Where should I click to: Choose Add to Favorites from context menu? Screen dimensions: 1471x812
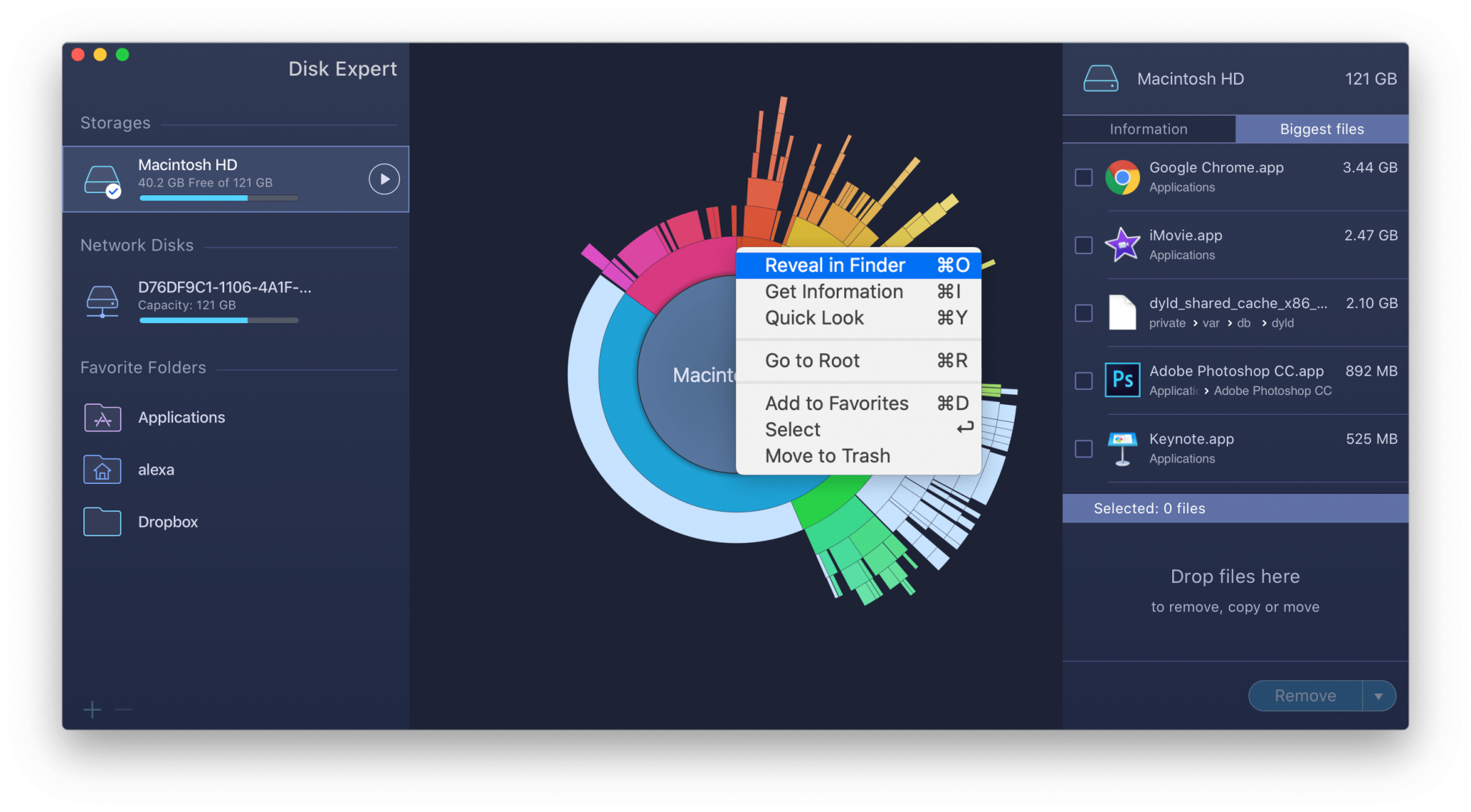pyautogui.click(x=858, y=403)
